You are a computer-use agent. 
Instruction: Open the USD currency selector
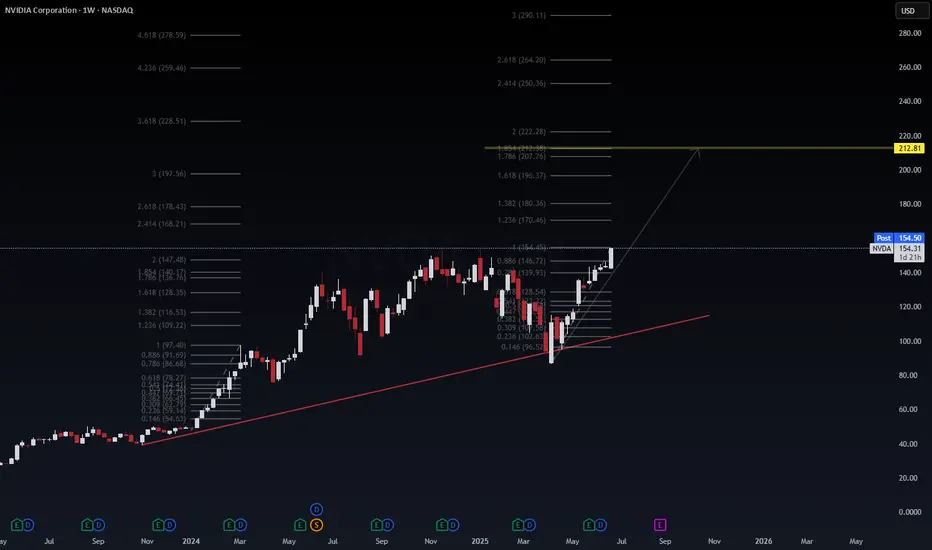point(910,11)
